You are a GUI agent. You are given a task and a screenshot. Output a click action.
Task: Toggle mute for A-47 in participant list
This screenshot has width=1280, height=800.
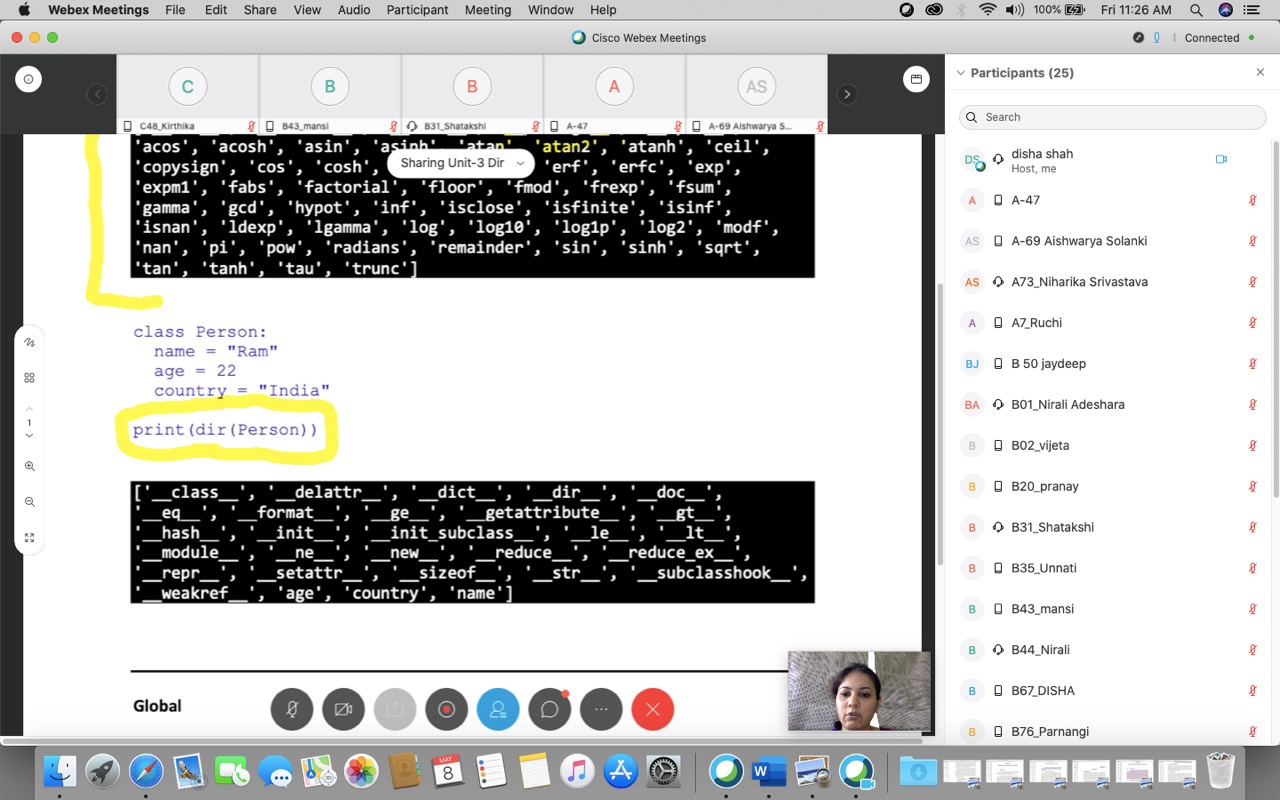[x=1252, y=200]
